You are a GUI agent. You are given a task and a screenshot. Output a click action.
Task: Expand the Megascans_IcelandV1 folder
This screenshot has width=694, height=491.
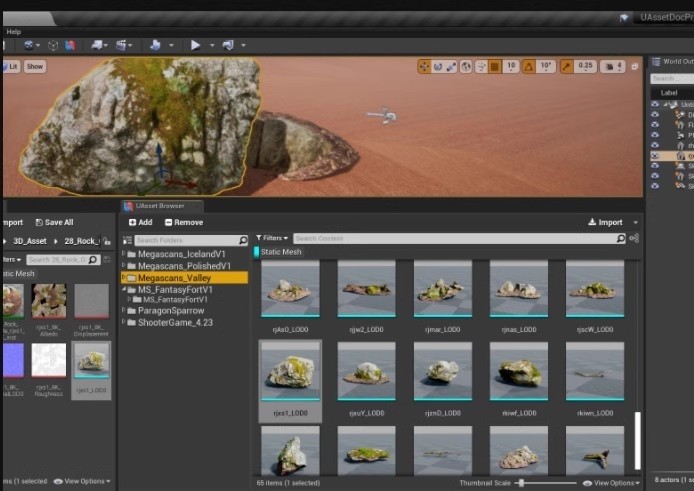[x=124, y=254]
